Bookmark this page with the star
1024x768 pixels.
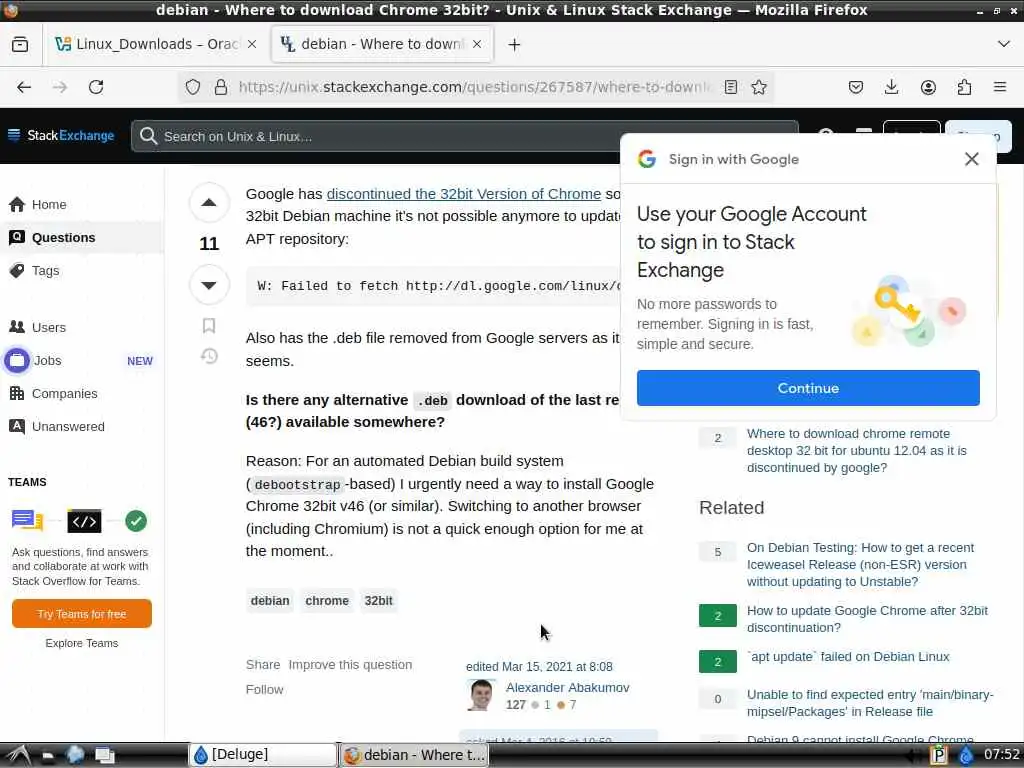pos(759,87)
